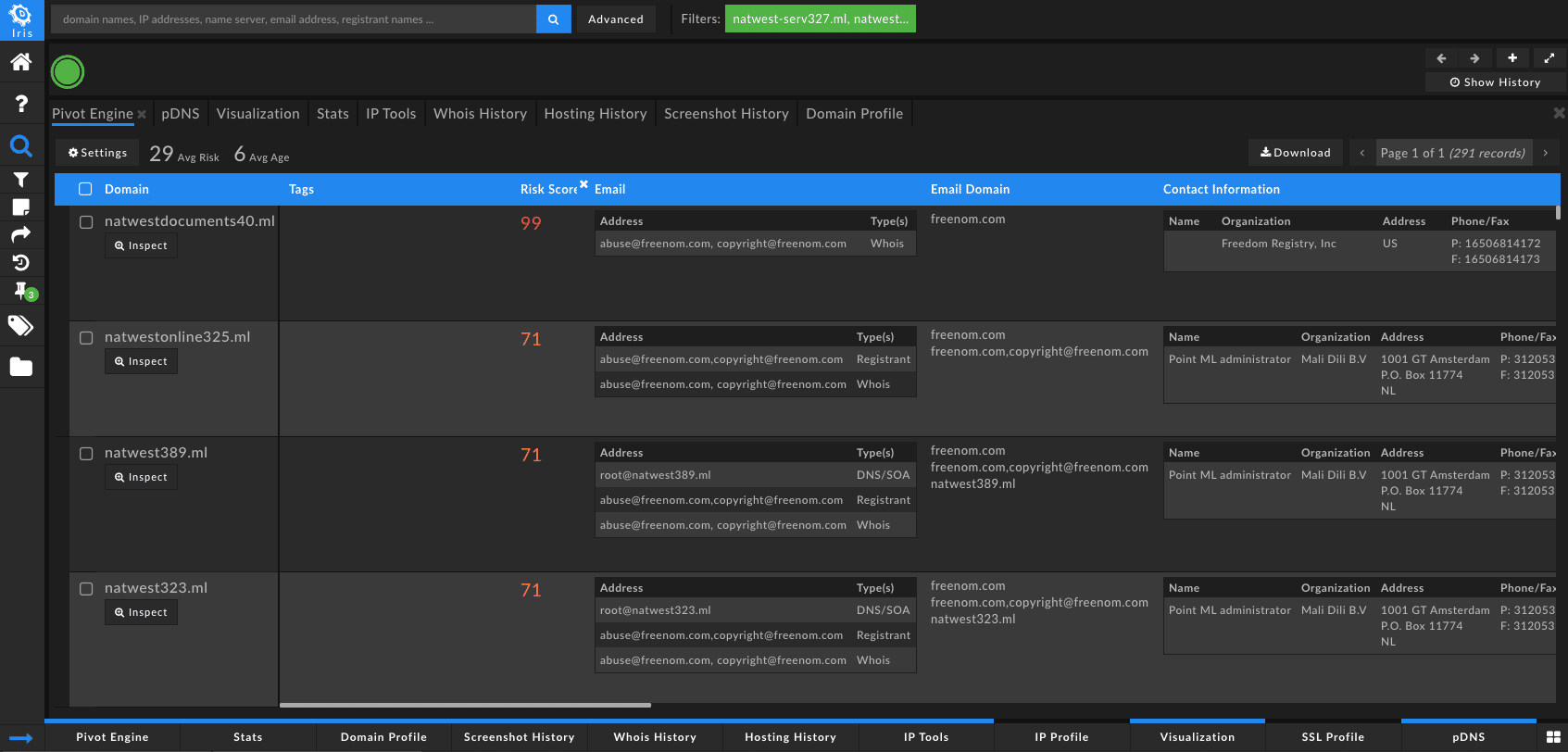Open the grid layout icon at bottom right

coord(1553,737)
